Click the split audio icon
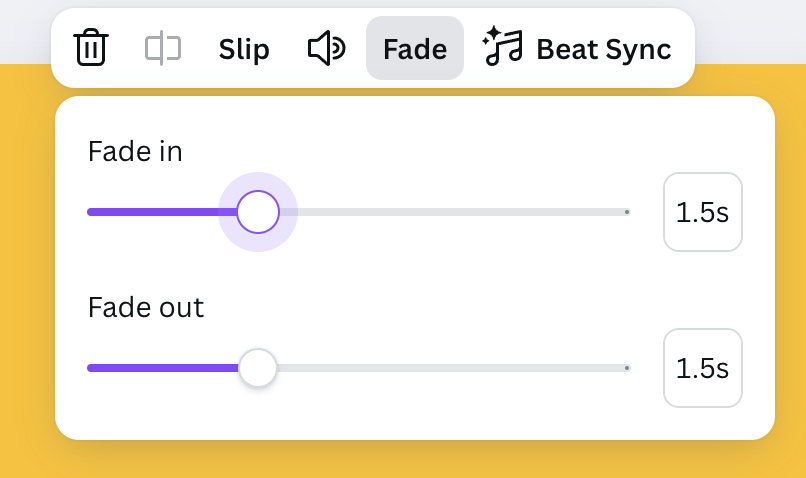Screen dimensions: 806x478 click(x=163, y=48)
